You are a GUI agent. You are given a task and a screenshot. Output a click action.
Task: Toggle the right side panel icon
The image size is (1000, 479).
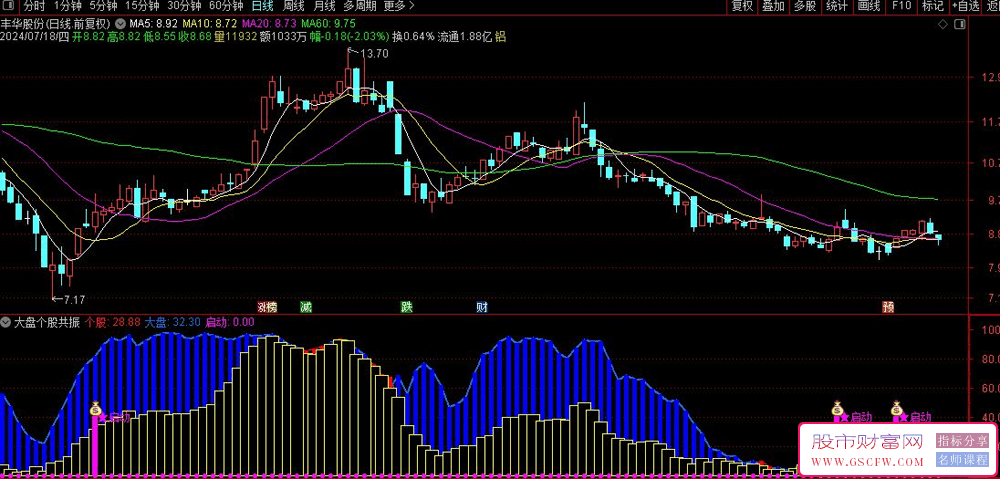[x=959, y=24]
